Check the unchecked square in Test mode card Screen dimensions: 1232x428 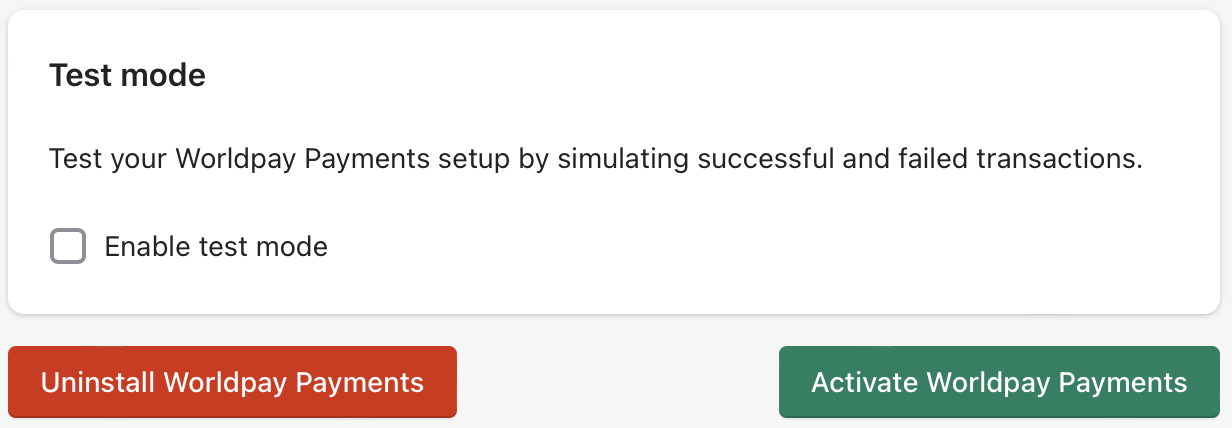point(68,246)
